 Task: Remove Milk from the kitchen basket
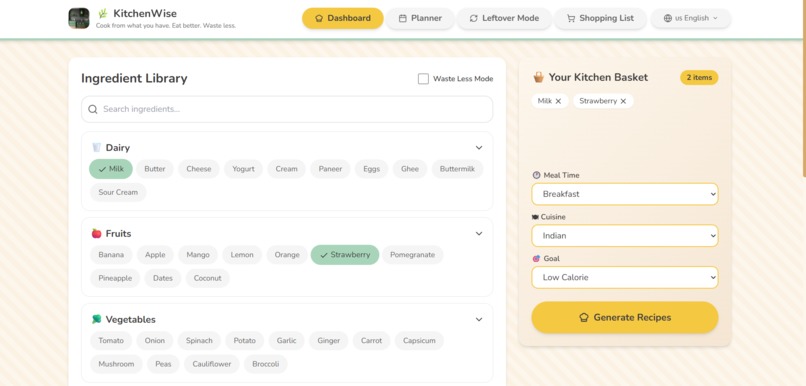[x=558, y=101]
